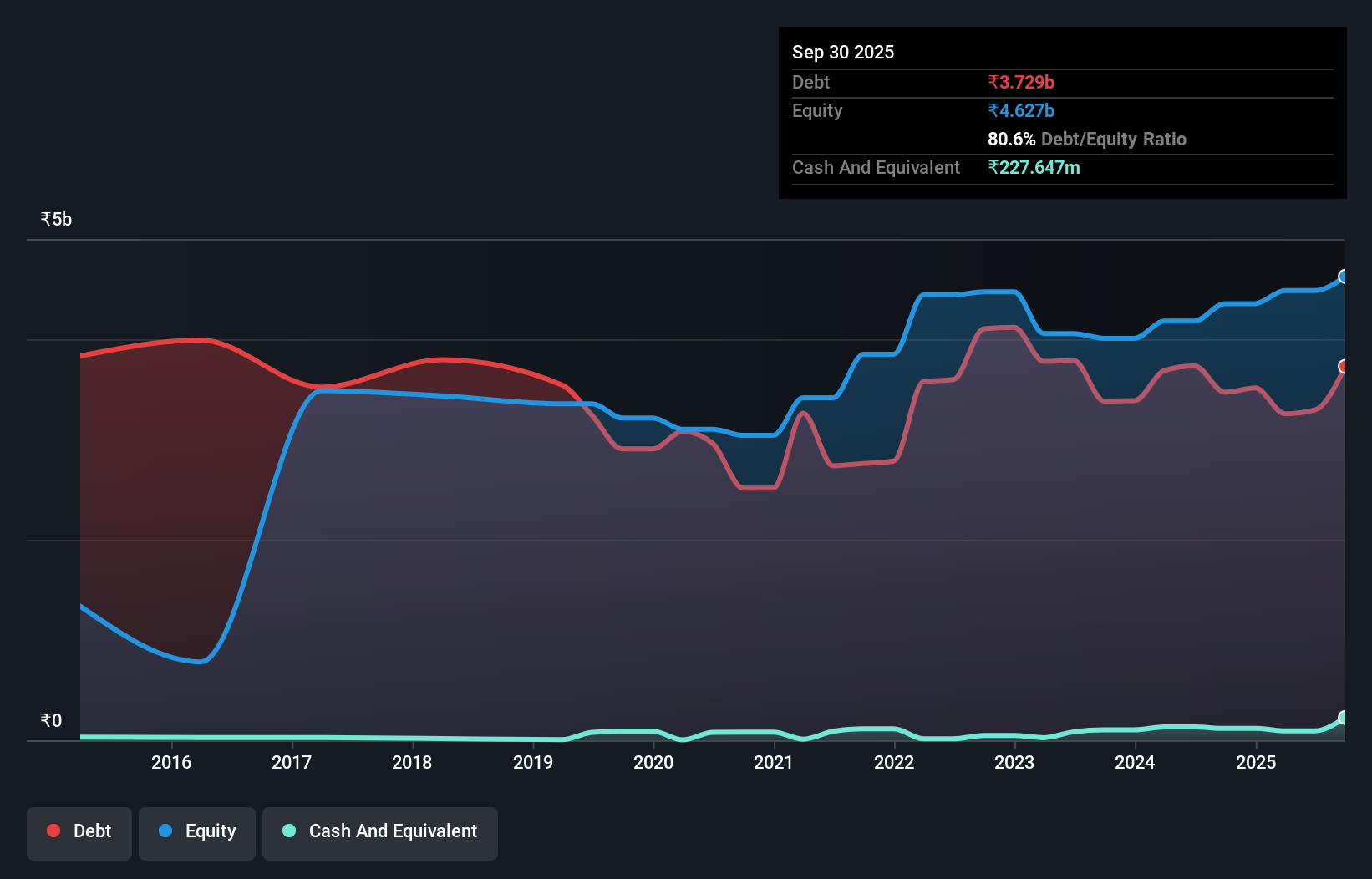Click the 2025 x-axis label
Image resolution: width=1372 pixels, height=879 pixels.
click(x=1256, y=762)
